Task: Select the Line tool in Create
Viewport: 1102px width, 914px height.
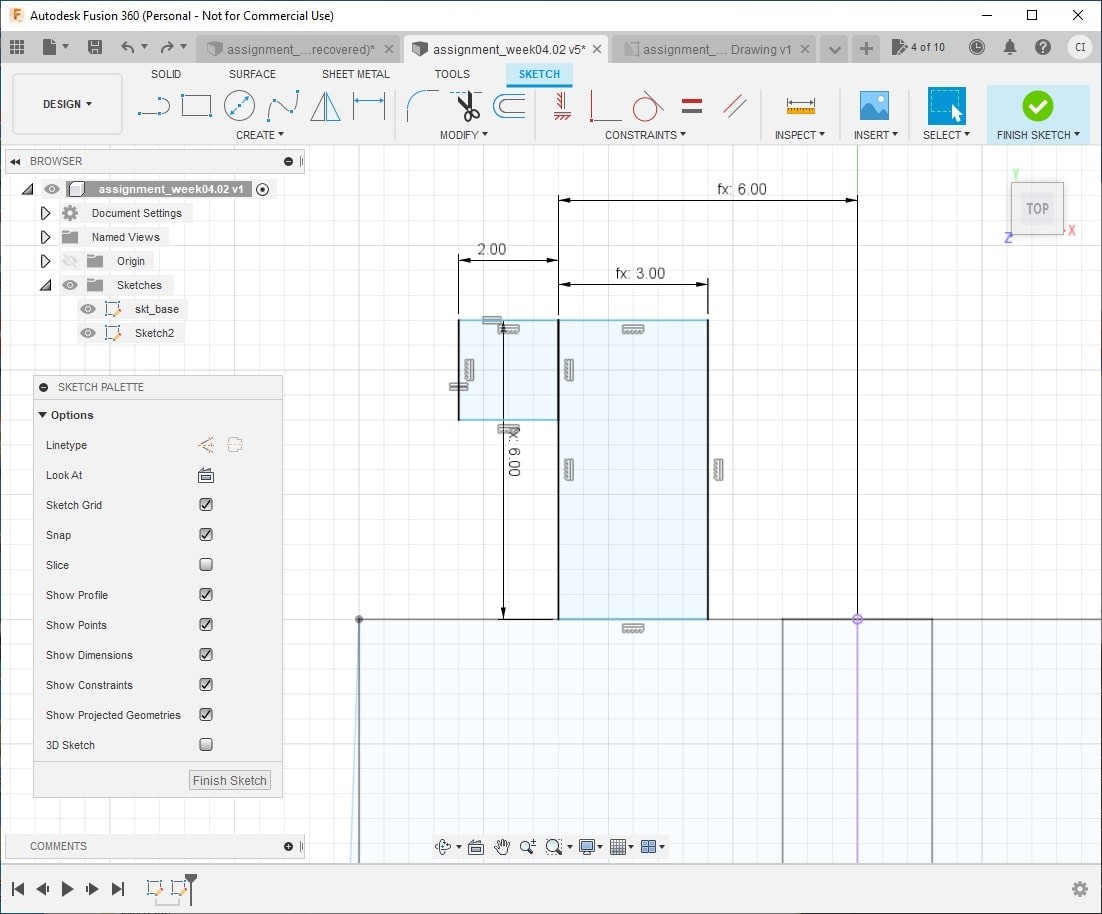Action: (153, 105)
